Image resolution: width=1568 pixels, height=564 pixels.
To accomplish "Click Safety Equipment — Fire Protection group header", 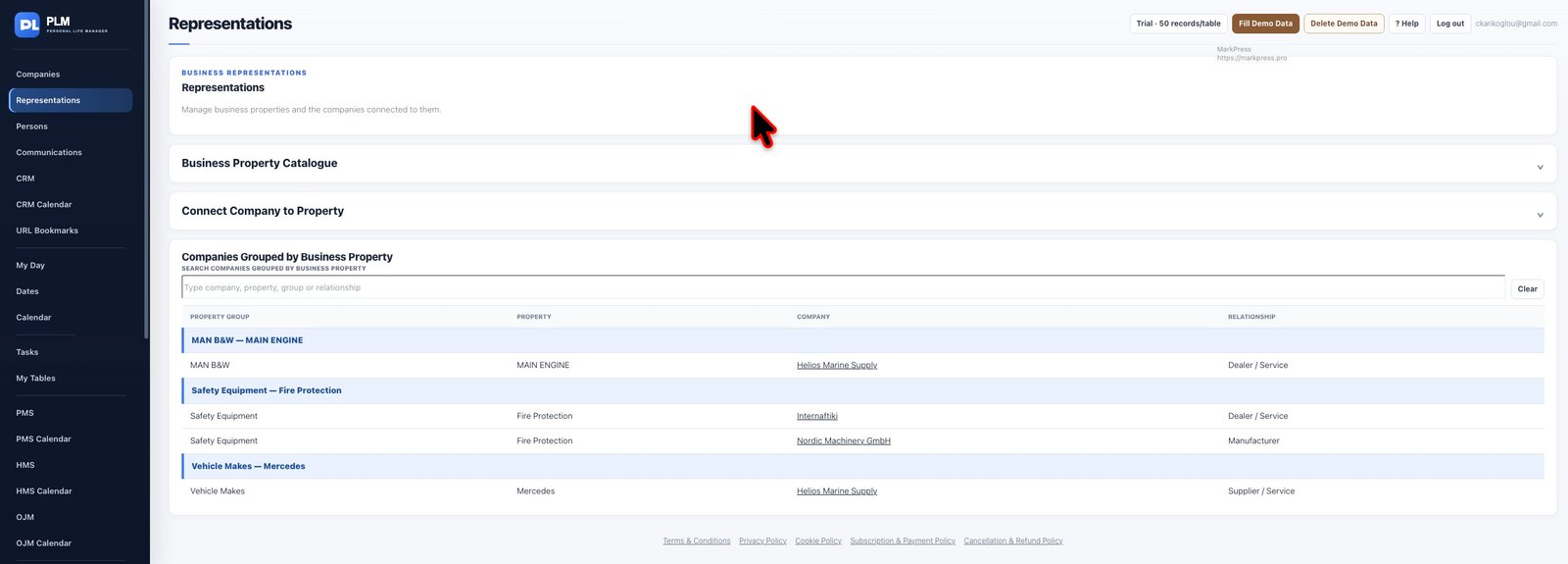I will click(862, 390).
